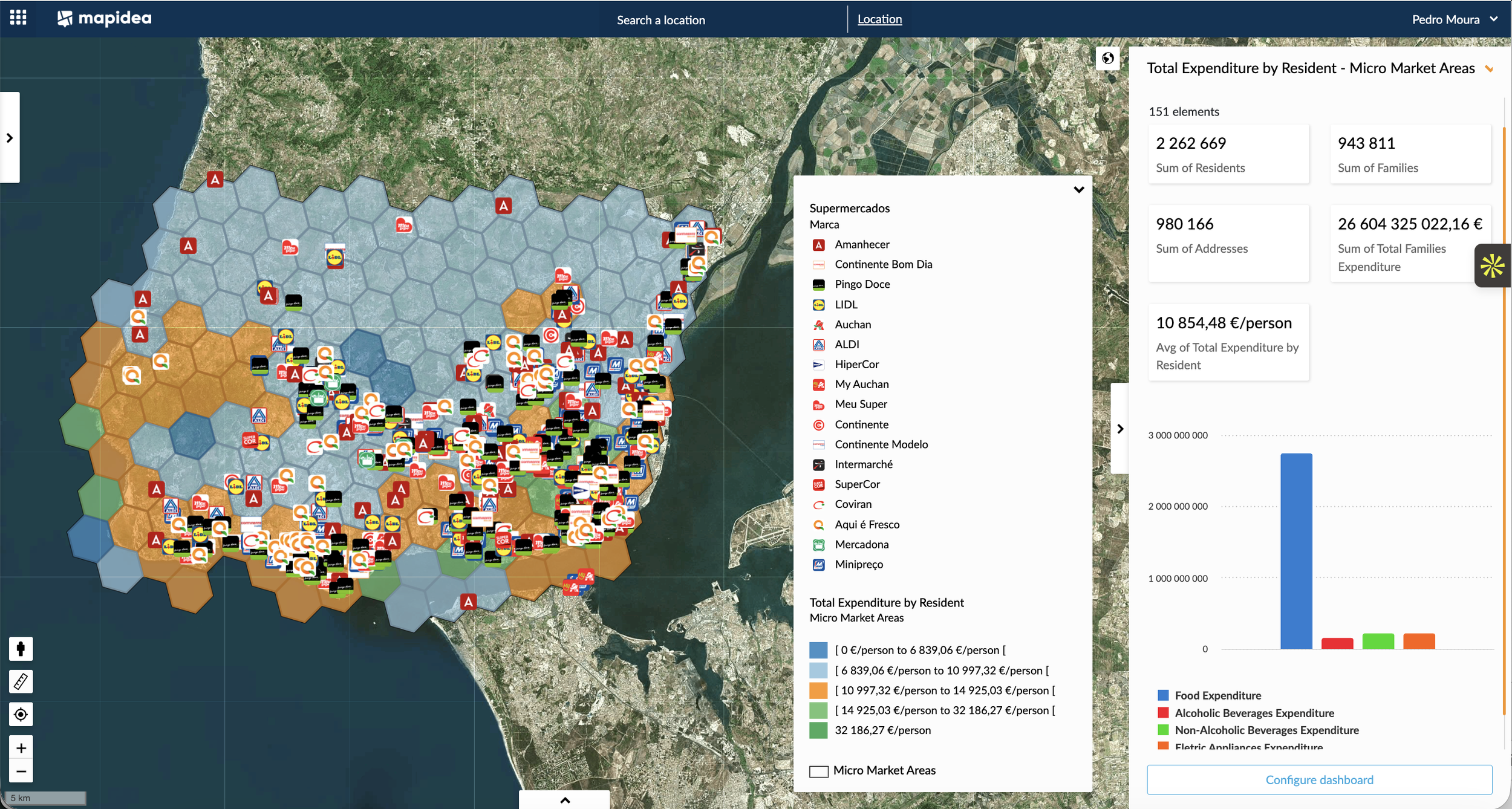This screenshot has width=1512, height=809.
Task: Toggle Alcoholic Beverages Expenditure series
Action: pyautogui.click(x=1254, y=713)
